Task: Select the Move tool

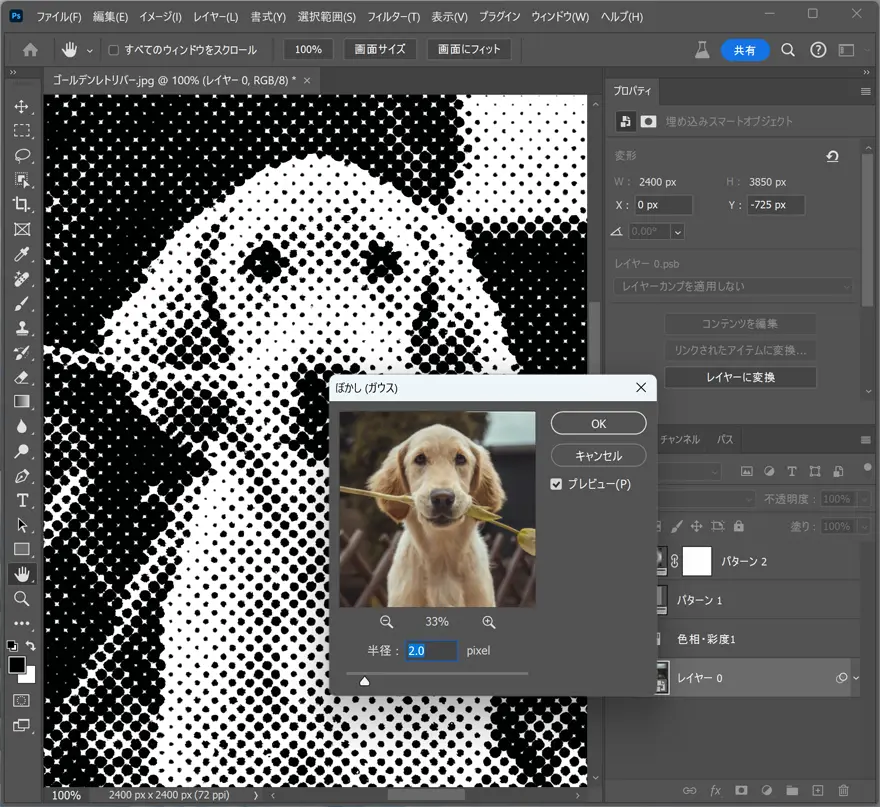Action: 22,106
